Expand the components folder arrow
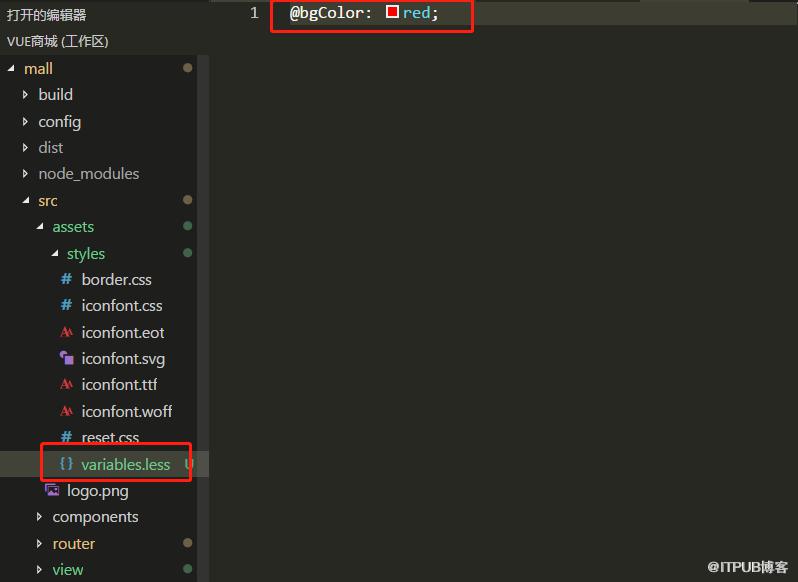Image resolution: width=798 pixels, height=582 pixels. (40, 517)
